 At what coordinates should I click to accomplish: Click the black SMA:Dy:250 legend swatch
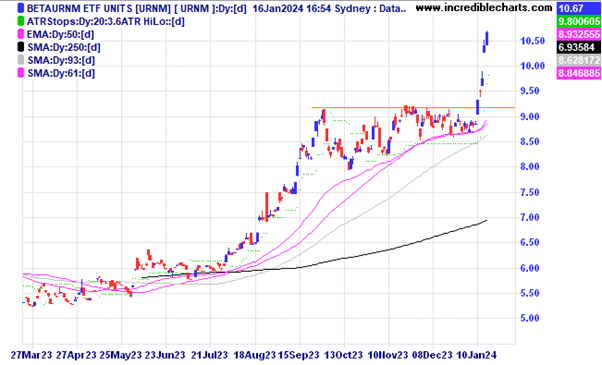tap(21, 47)
